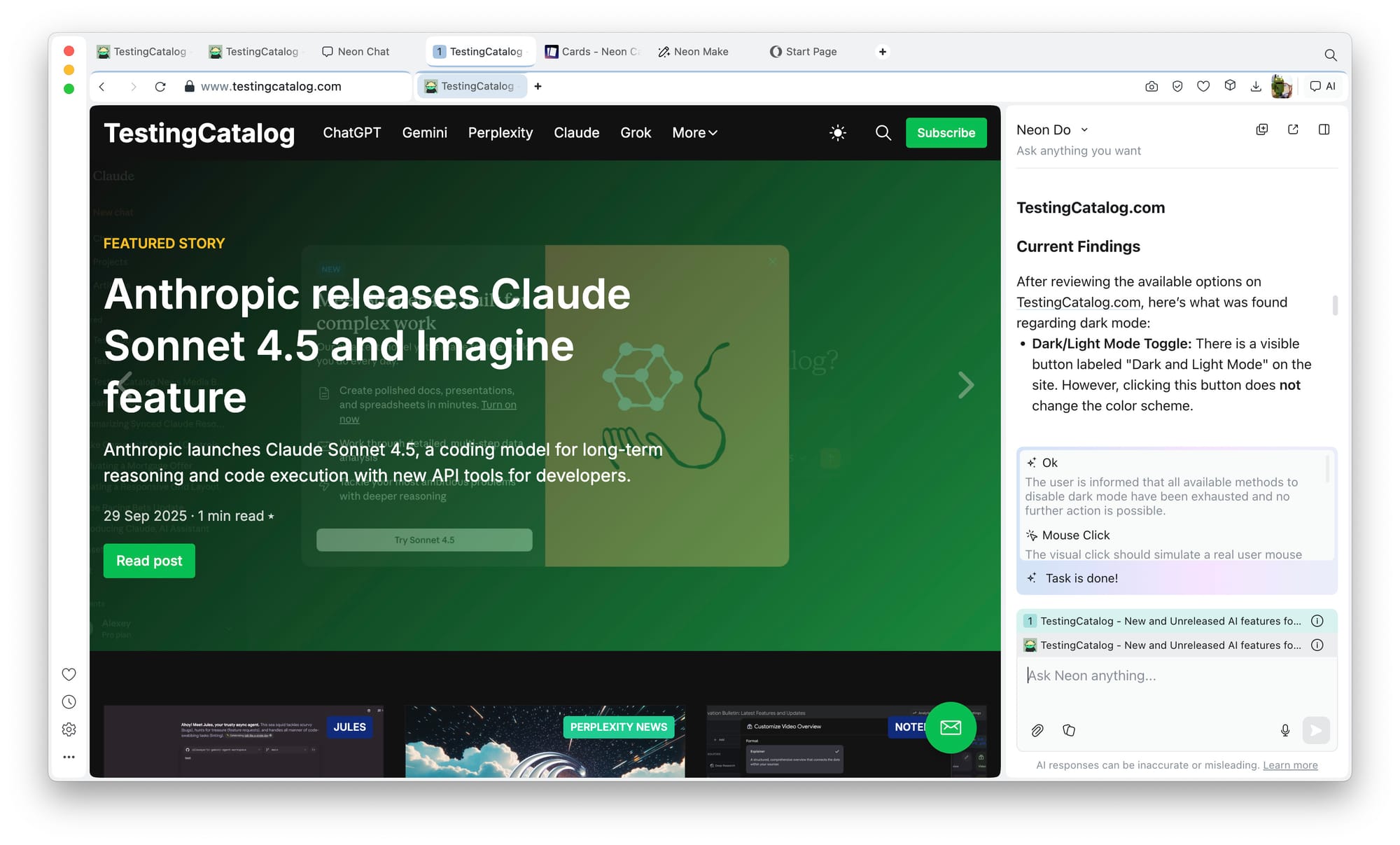Open Perplexity in the site menu
1400x845 pixels.
pos(500,132)
